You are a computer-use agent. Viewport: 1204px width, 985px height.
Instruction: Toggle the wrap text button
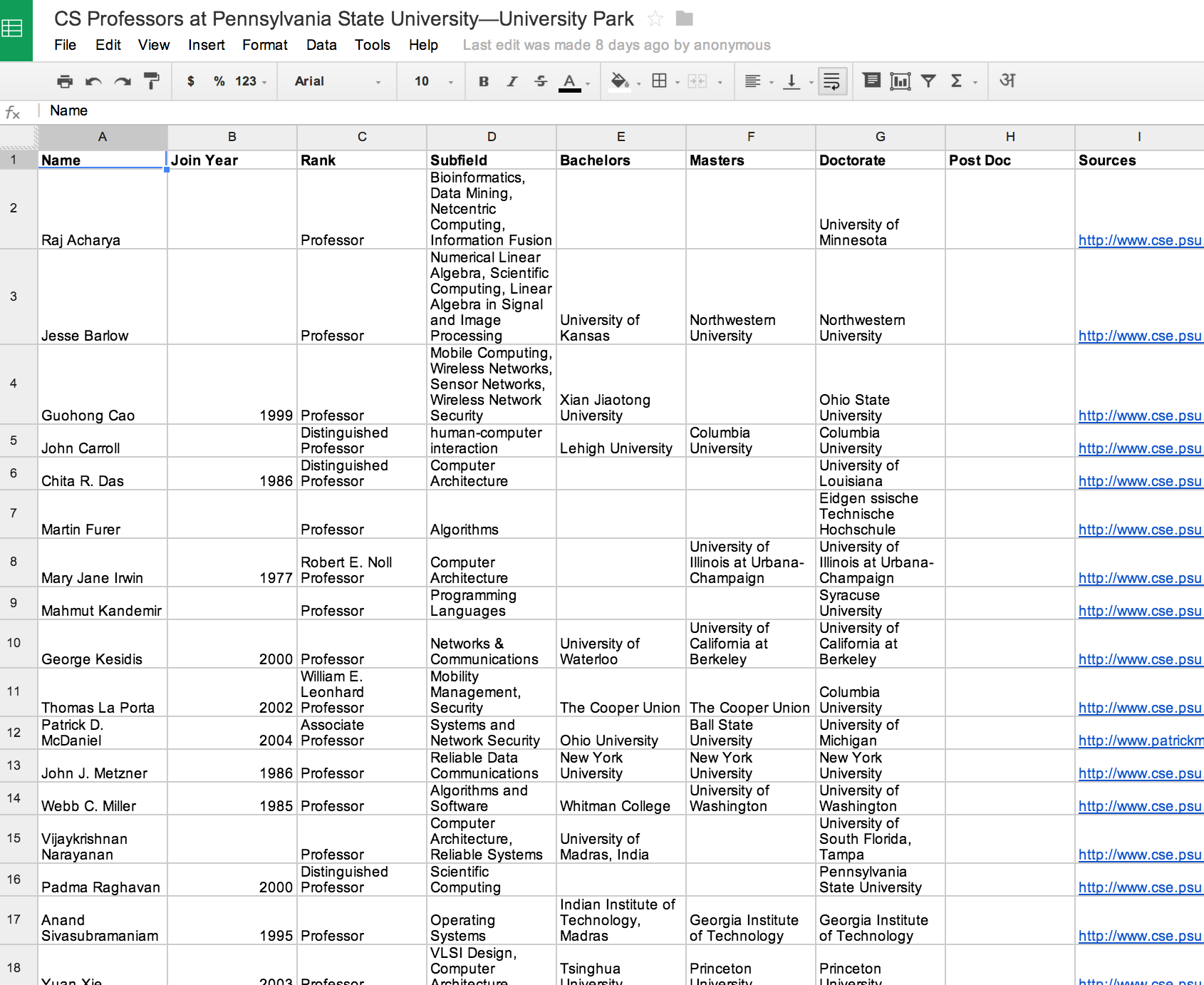click(x=832, y=81)
